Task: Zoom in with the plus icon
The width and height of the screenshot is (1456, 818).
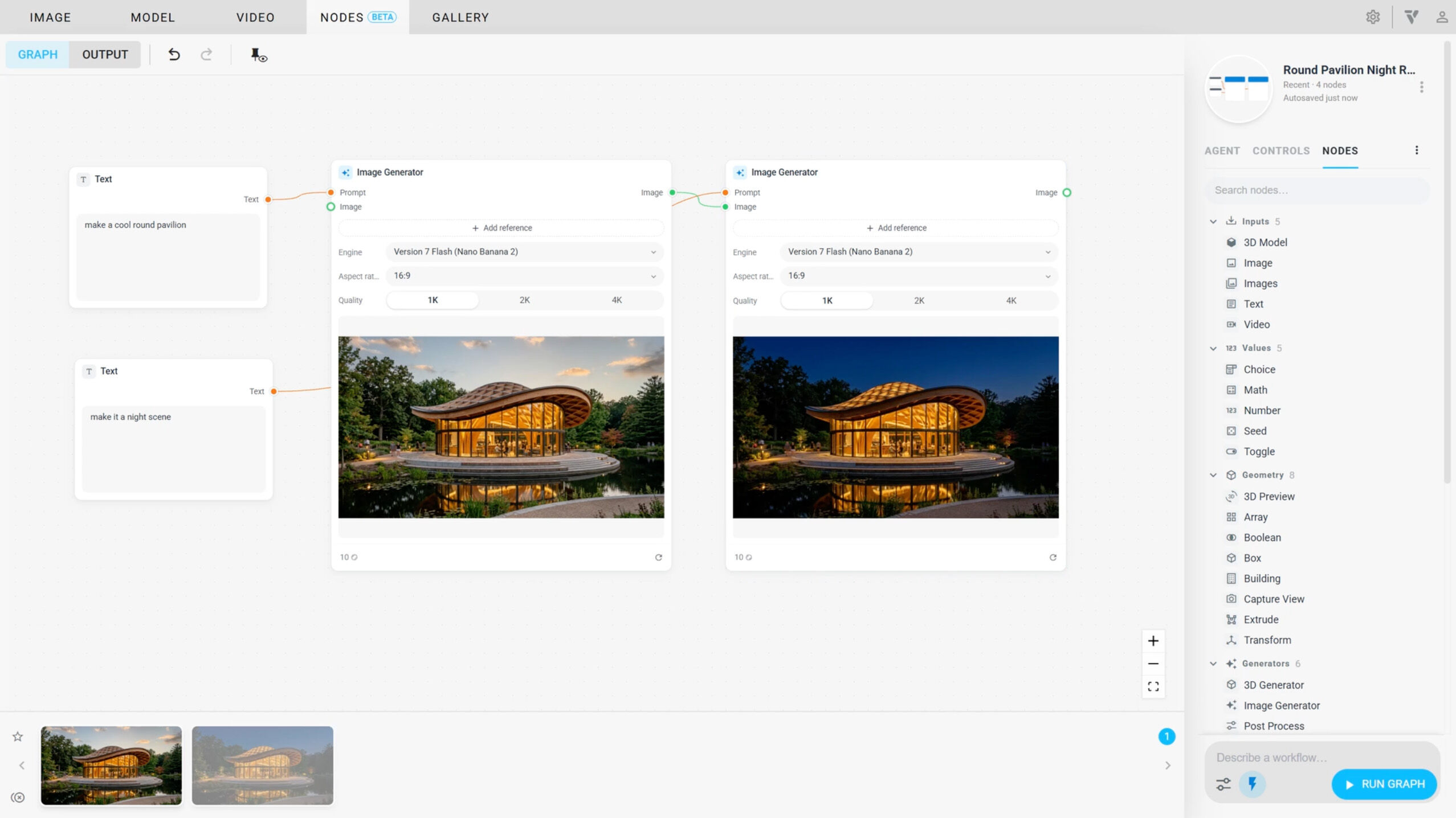Action: [1153, 641]
